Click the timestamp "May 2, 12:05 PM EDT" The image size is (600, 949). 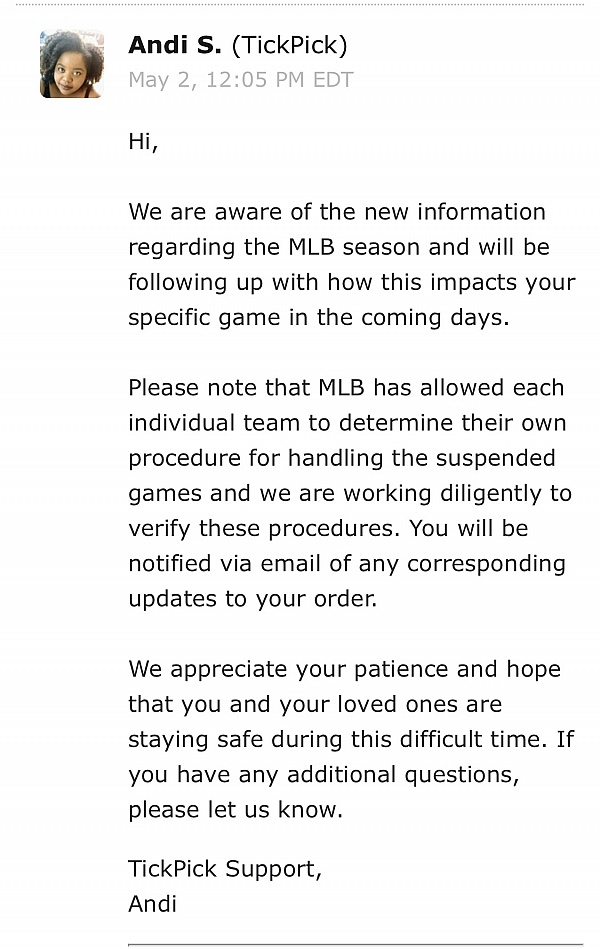pyautogui.click(x=240, y=80)
